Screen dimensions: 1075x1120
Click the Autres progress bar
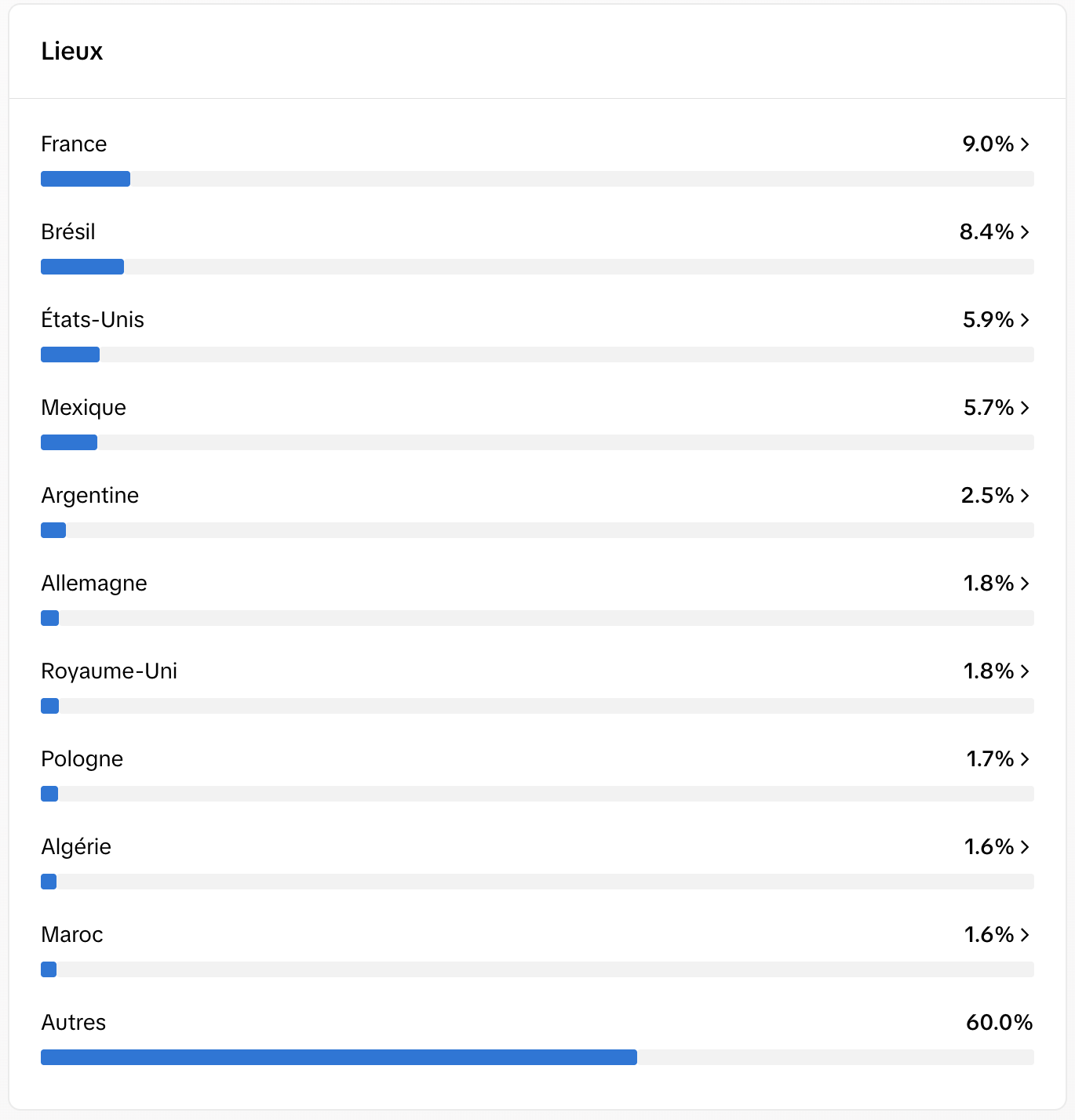coord(537,1057)
